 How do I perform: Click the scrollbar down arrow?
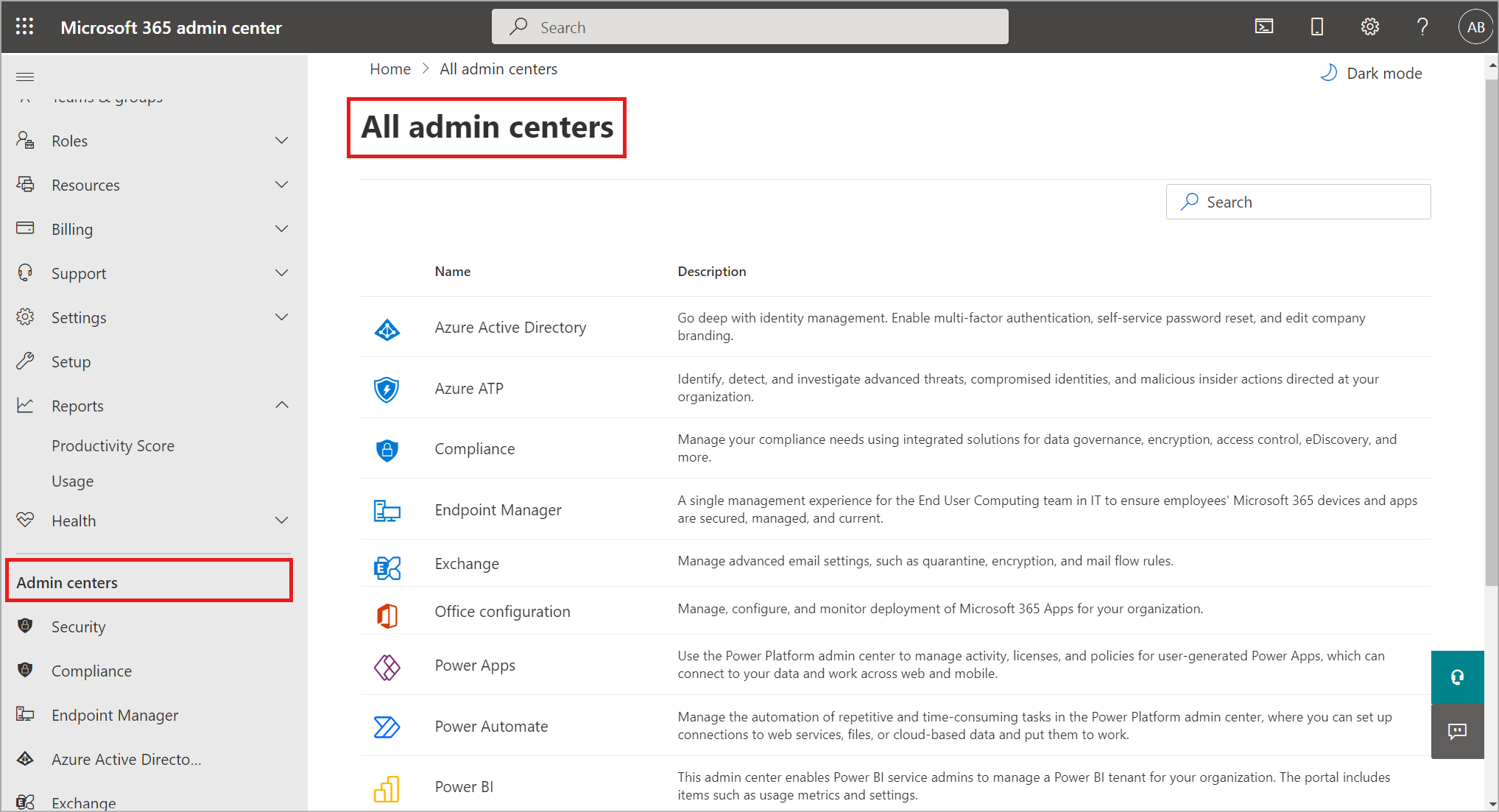click(x=1492, y=805)
